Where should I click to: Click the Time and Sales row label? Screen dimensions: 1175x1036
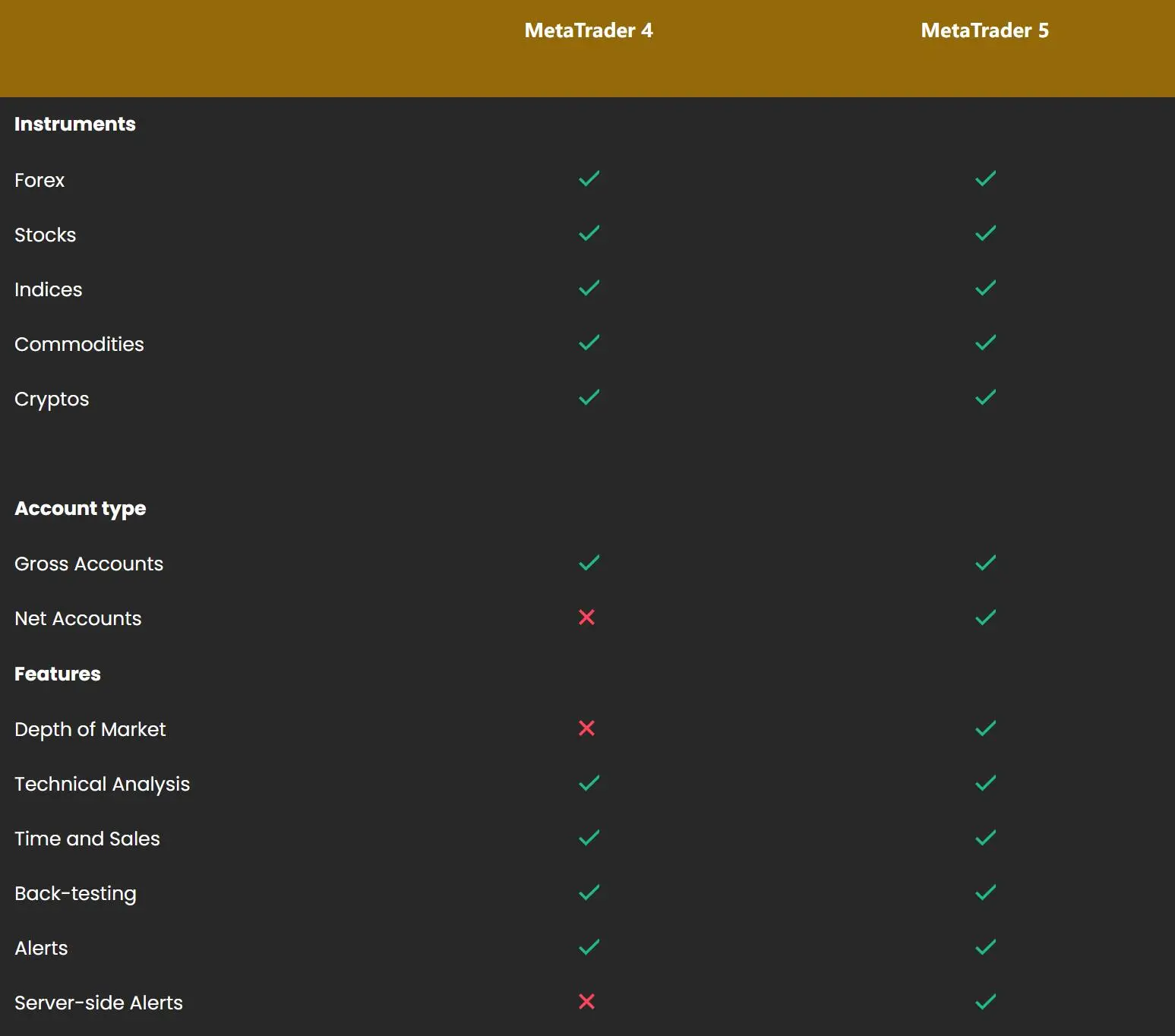87,839
